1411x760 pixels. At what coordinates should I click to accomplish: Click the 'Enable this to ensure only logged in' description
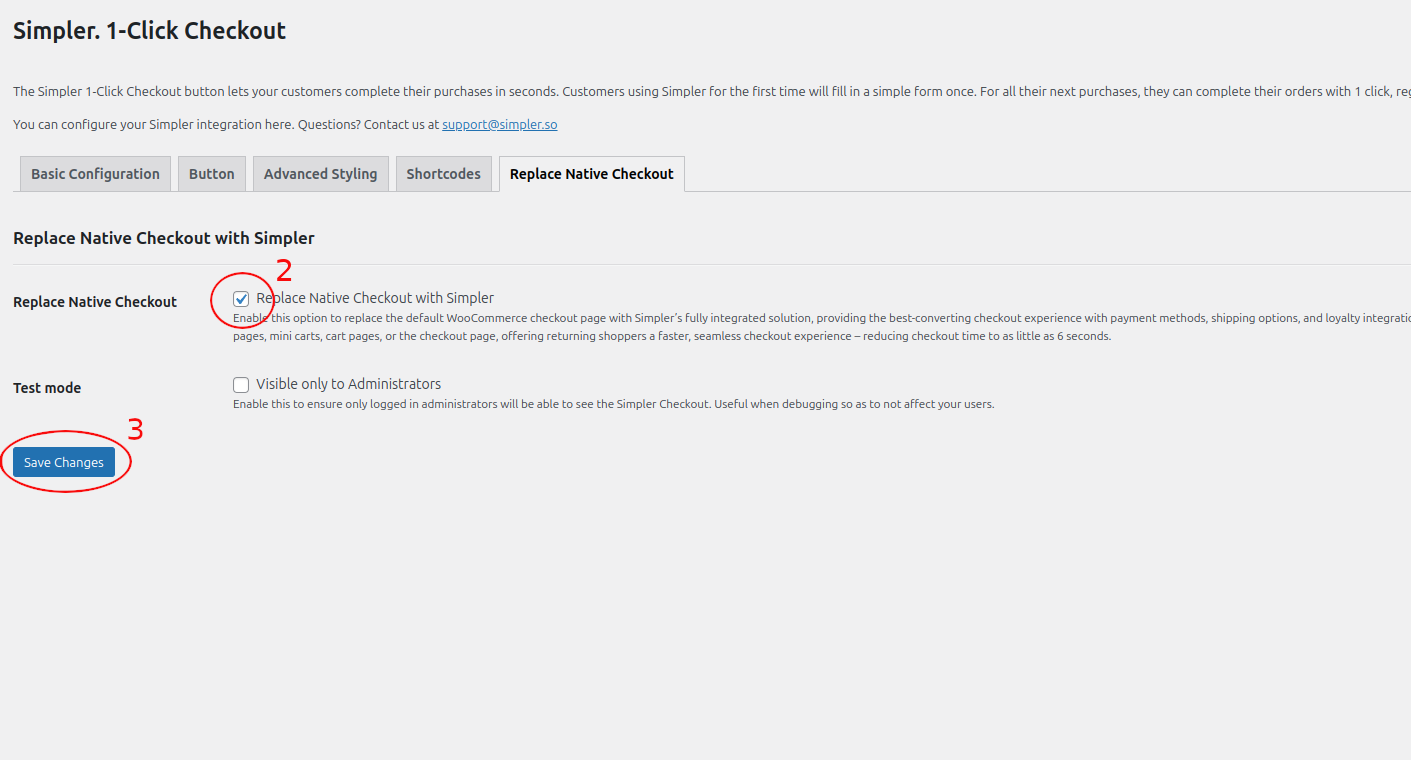tap(614, 404)
